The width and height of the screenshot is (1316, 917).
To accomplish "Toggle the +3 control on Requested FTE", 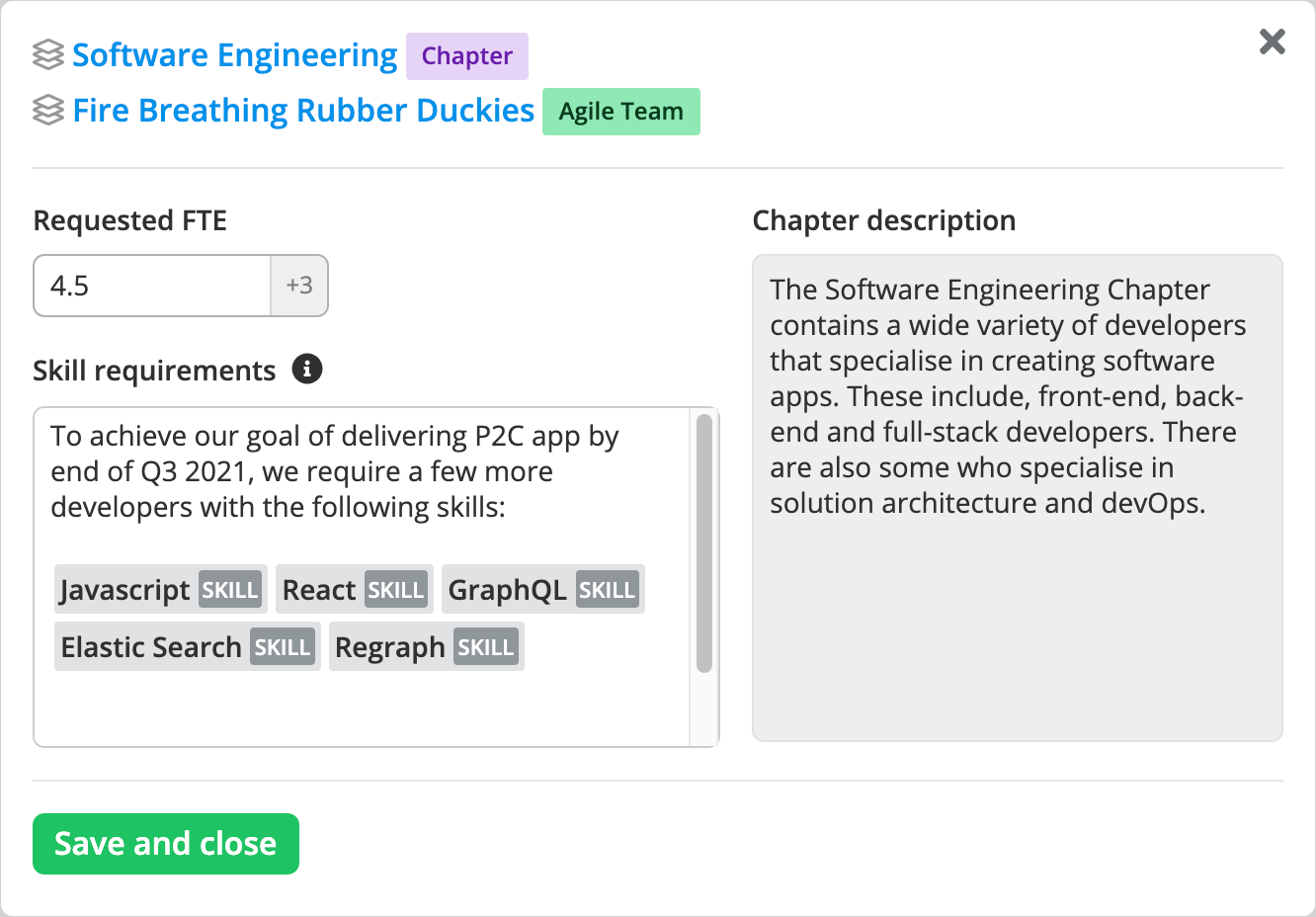I will pos(299,286).
